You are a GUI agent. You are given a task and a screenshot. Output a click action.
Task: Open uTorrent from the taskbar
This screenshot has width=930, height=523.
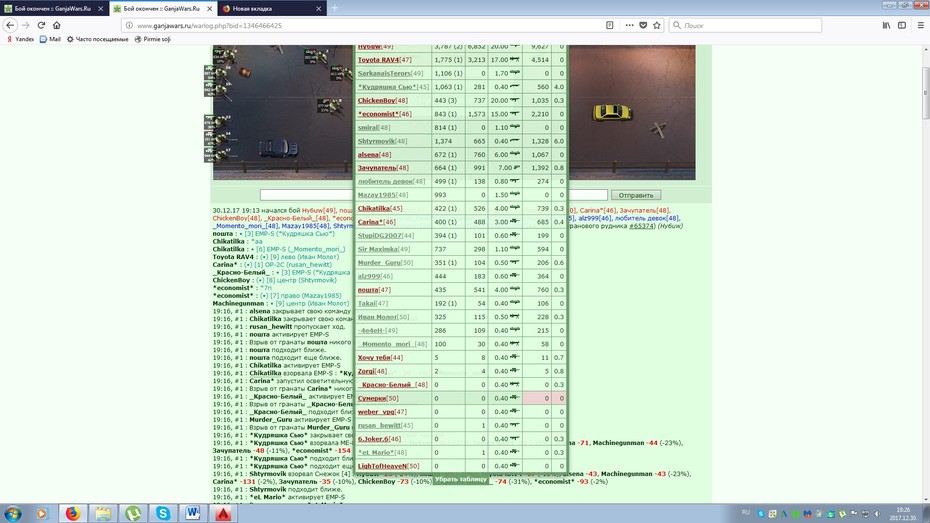(133, 513)
